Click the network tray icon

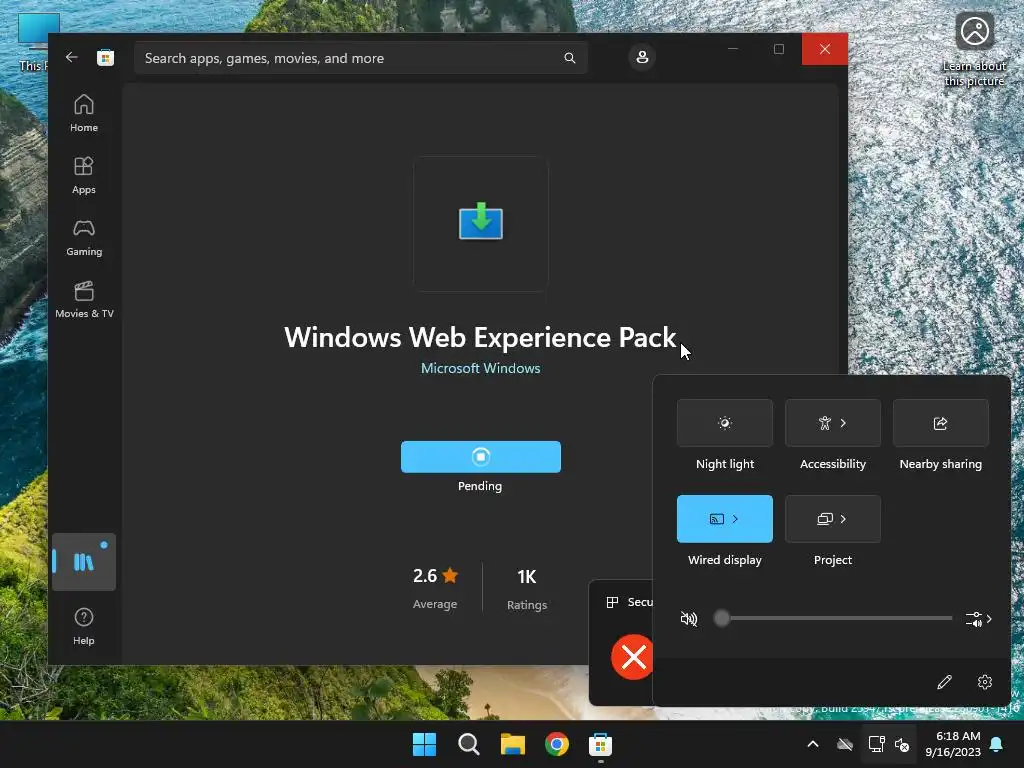coord(876,744)
